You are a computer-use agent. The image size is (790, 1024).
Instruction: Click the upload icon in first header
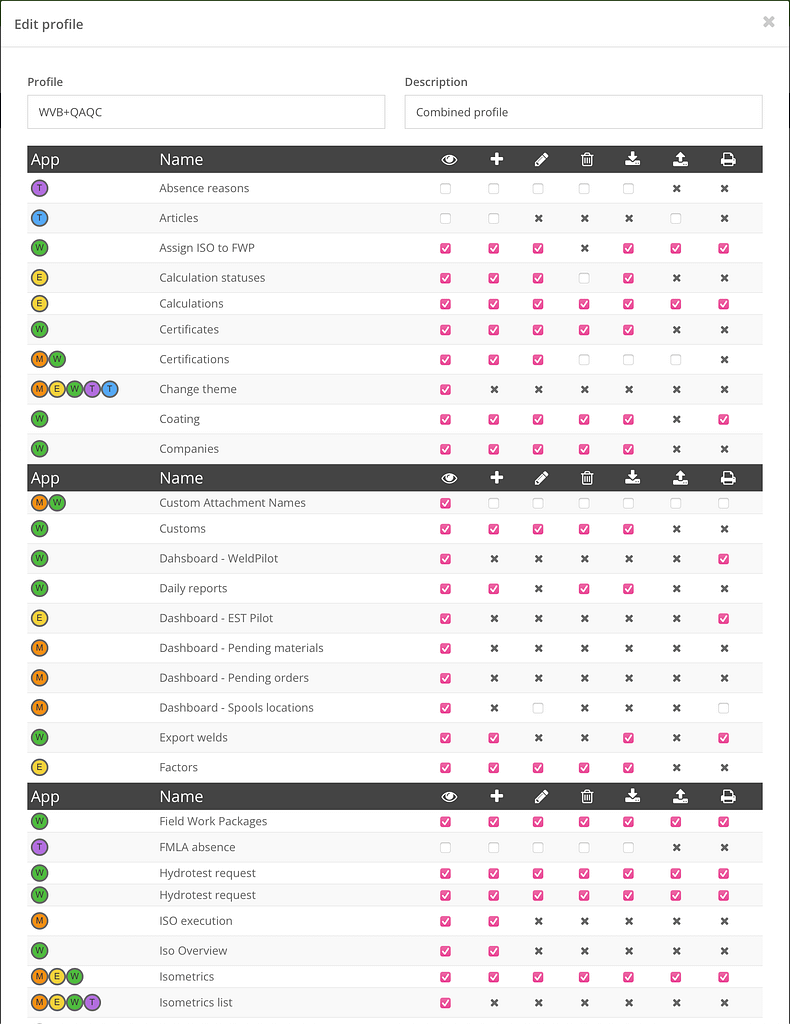[x=680, y=159]
